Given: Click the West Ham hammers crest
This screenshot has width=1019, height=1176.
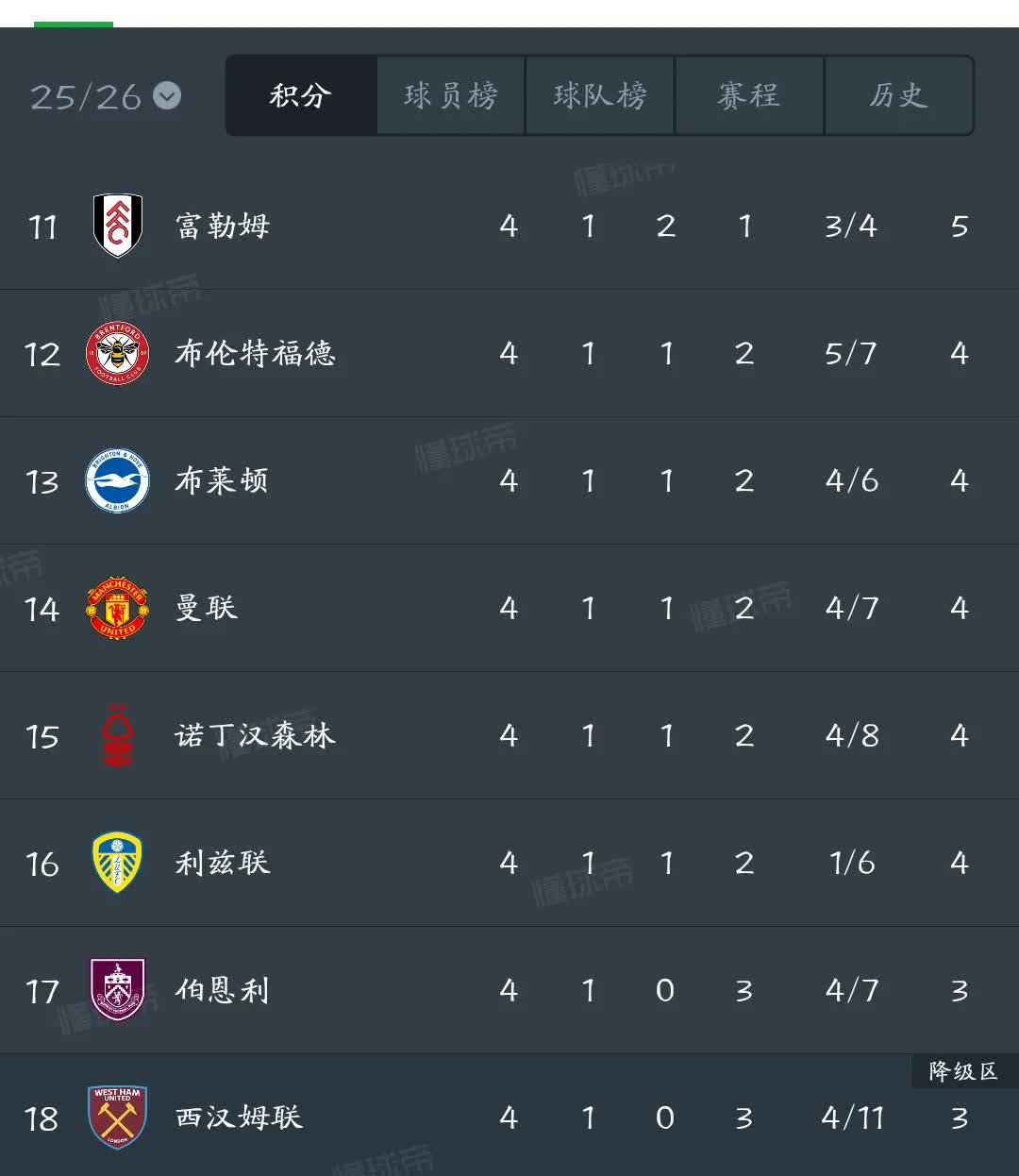Looking at the screenshot, I should (x=118, y=1117).
